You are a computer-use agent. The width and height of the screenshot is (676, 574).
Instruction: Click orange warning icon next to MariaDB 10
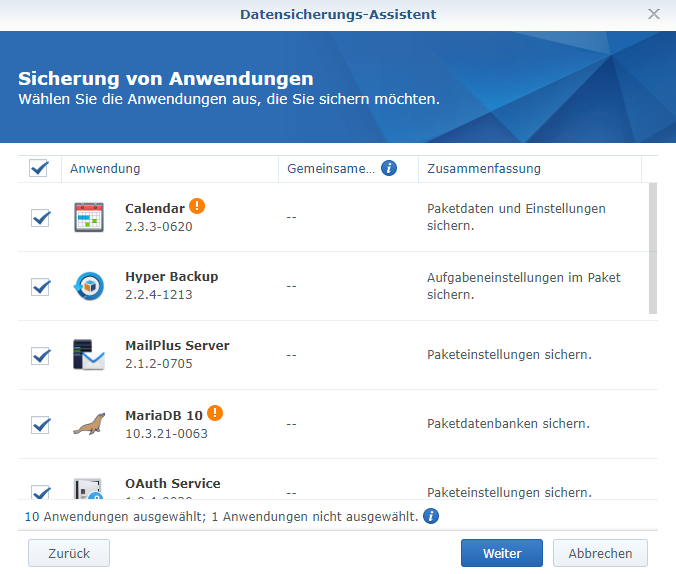coord(216,413)
